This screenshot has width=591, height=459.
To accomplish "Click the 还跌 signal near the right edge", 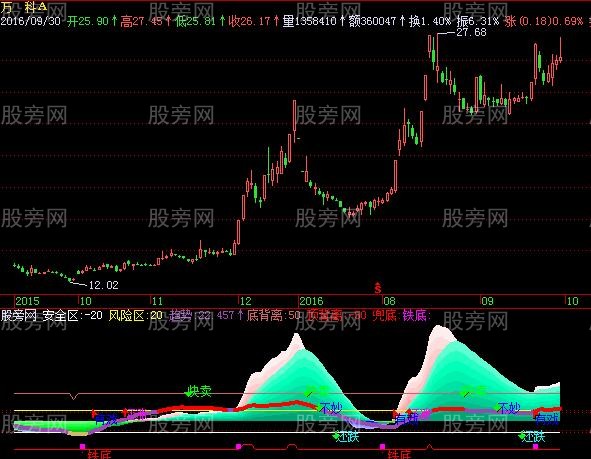I will tap(533, 437).
